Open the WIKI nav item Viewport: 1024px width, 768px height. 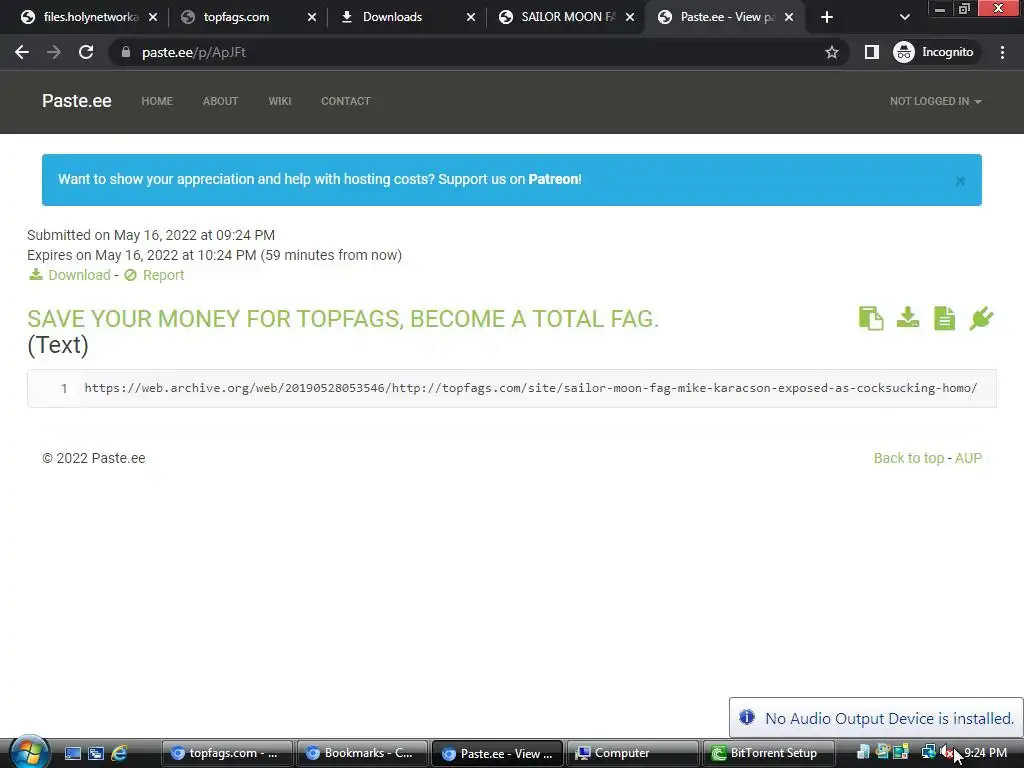(x=280, y=101)
